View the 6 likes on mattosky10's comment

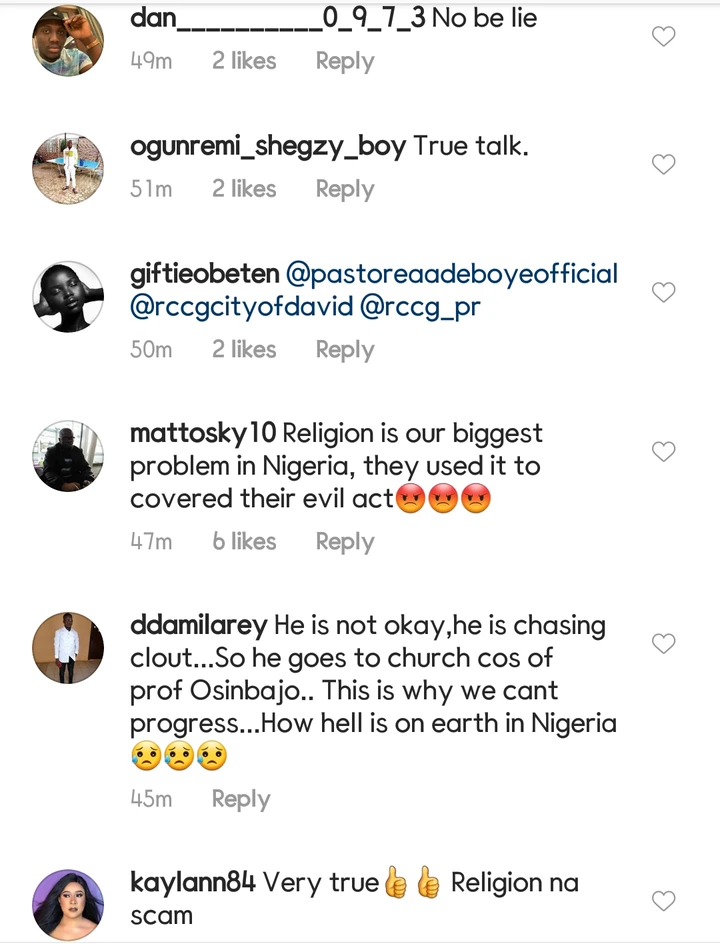tap(244, 542)
